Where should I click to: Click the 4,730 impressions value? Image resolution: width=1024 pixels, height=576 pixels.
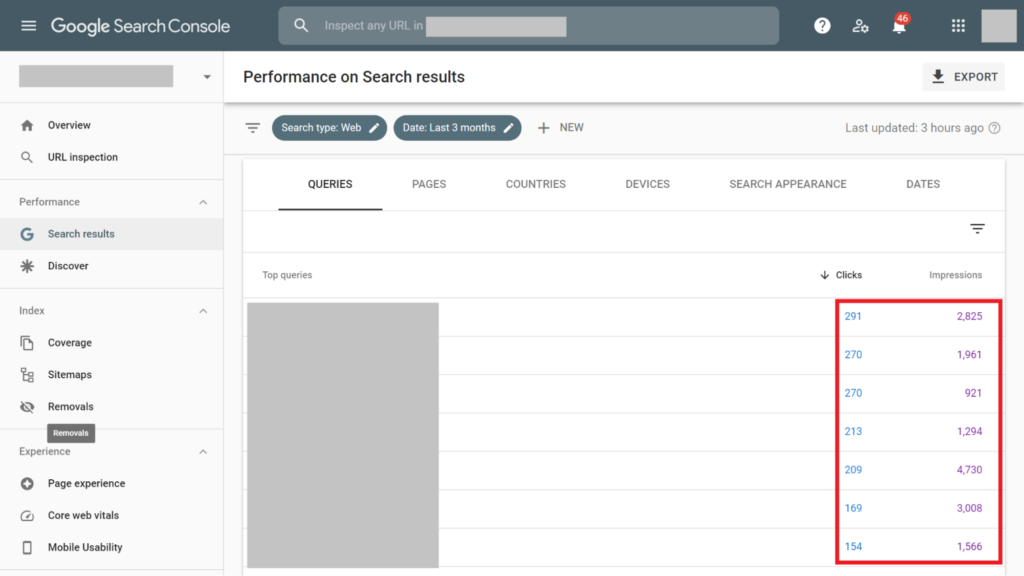pyautogui.click(x=969, y=470)
